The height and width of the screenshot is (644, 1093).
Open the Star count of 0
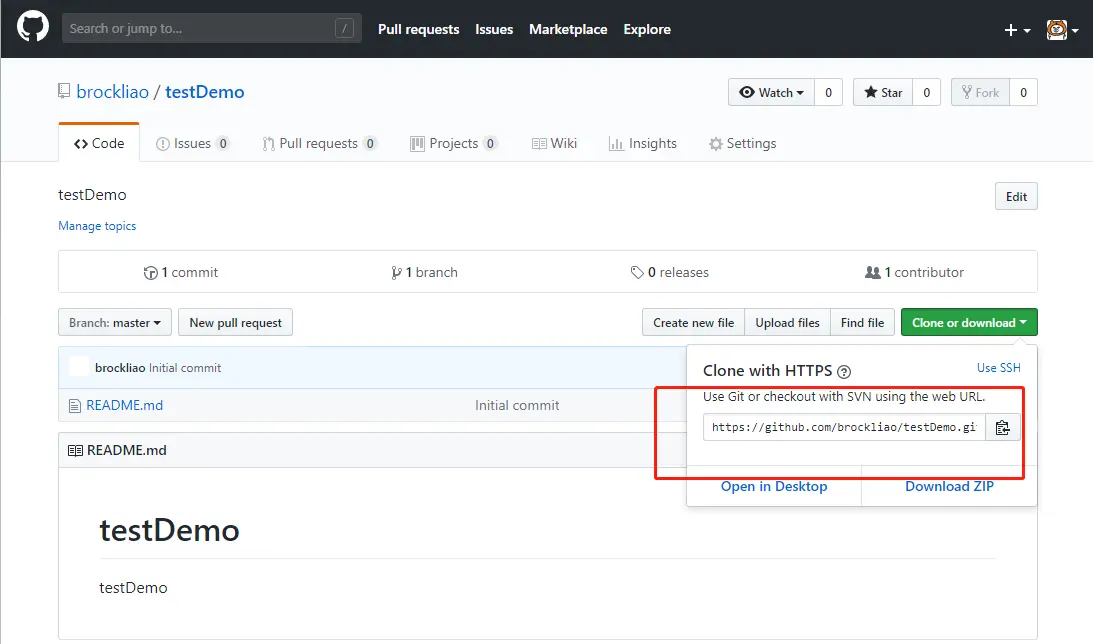(x=926, y=92)
